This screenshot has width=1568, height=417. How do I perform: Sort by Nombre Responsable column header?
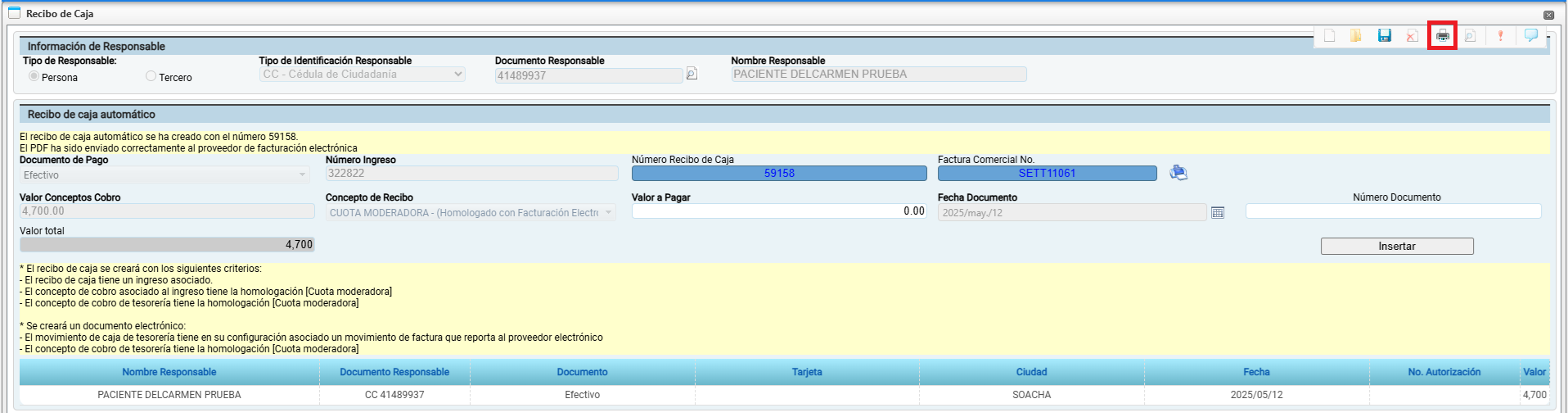pos(169,372)
